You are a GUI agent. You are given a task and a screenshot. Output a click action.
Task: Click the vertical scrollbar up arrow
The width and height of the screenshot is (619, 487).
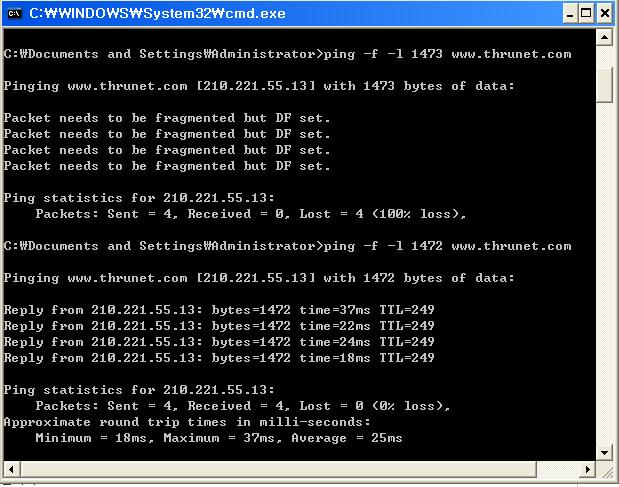[604, 37]
